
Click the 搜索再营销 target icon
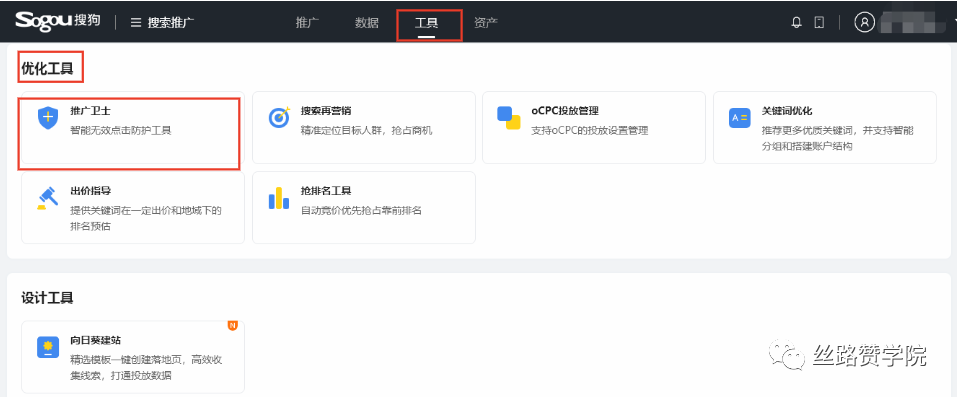(x=280, y=117)
